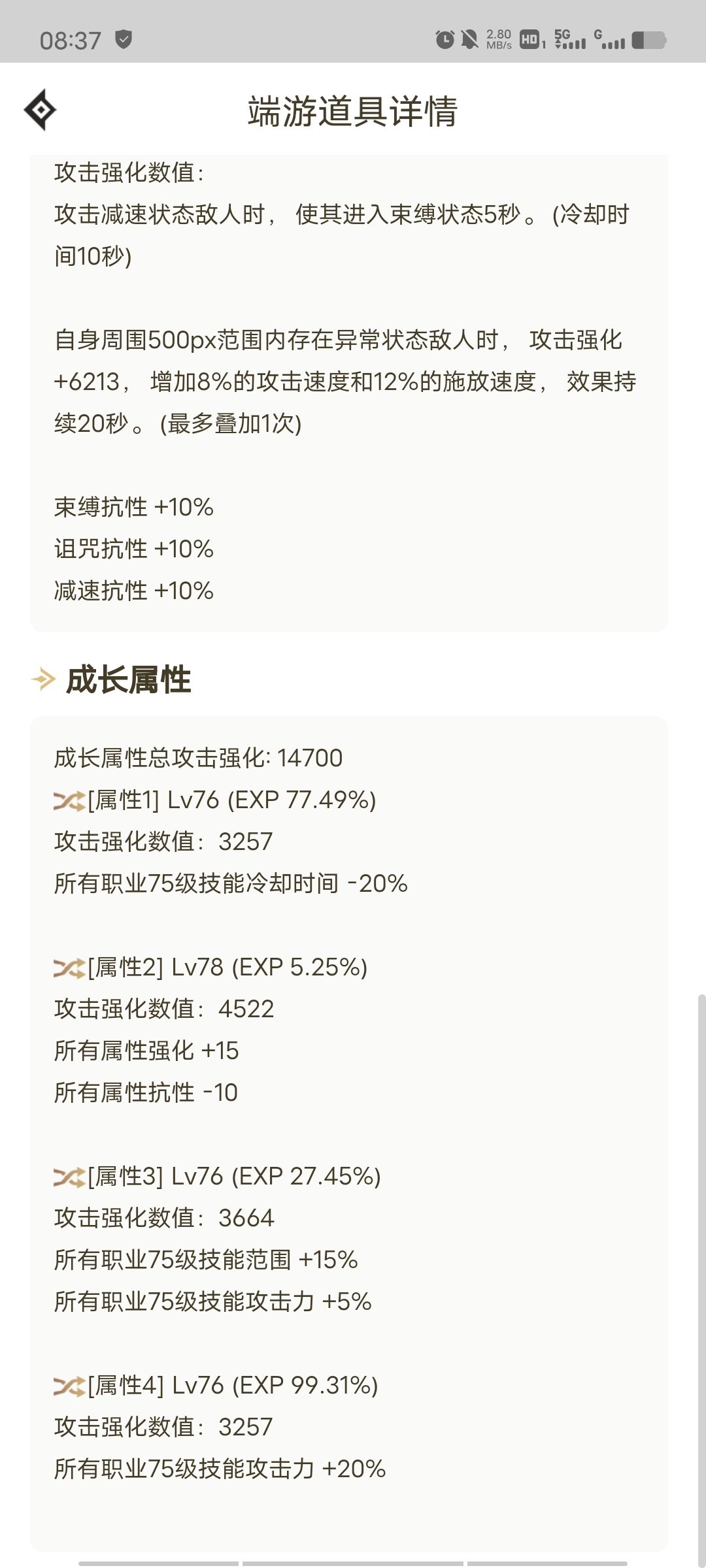Tap the battery indicator icon
The height and width of the screenshot is (1568, 706).
[x=649, y=41]
